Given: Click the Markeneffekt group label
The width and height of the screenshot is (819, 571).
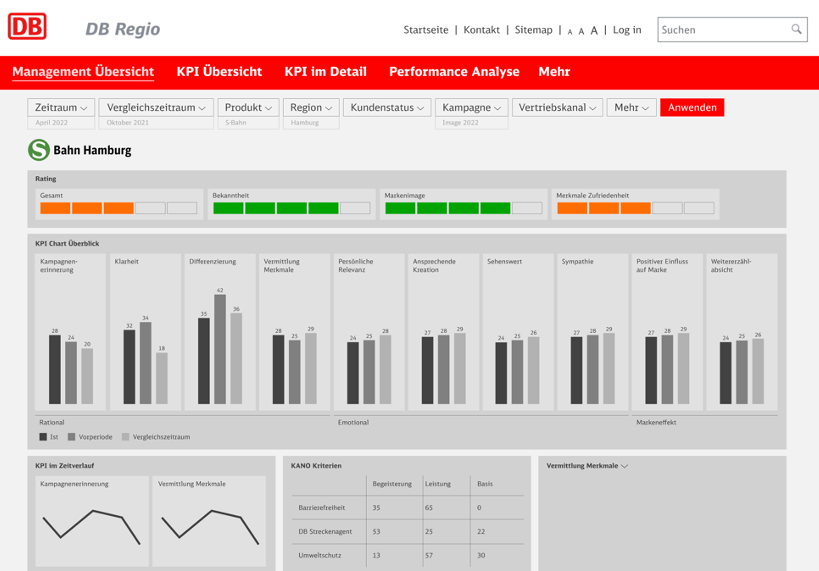Looking at the screenshot, I should click(x=656, y=422).
